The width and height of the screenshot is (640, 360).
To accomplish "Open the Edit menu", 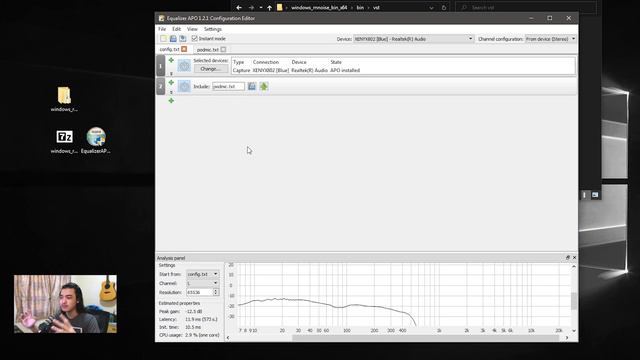I will (176, 29).
